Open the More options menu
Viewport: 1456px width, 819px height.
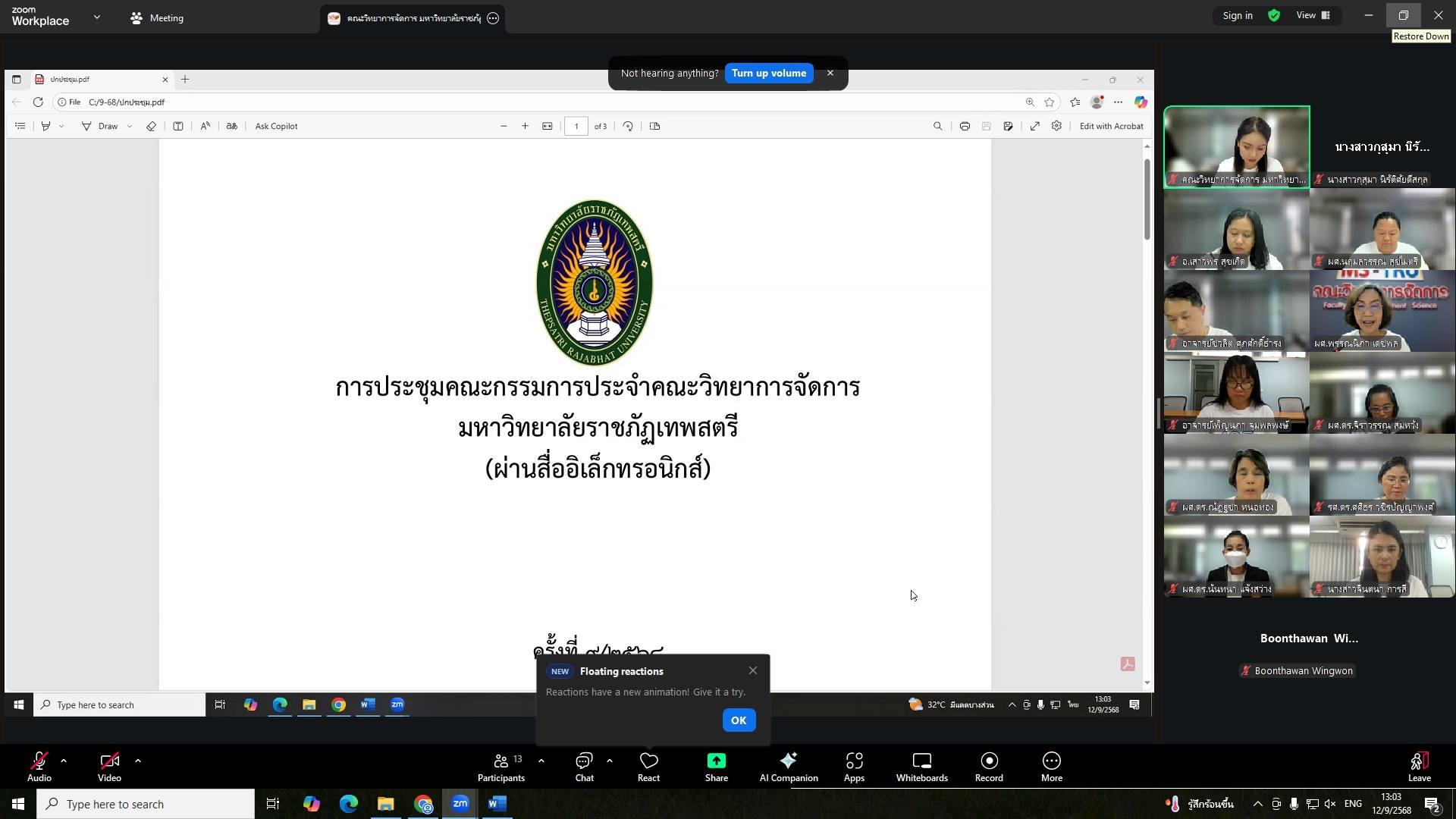point(1052,767)
